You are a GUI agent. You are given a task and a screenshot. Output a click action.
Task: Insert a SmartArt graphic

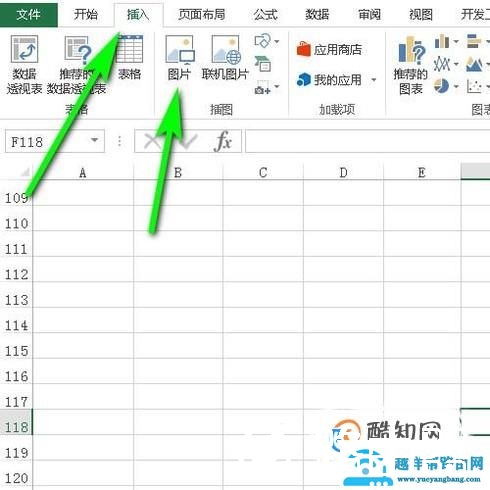263,64
